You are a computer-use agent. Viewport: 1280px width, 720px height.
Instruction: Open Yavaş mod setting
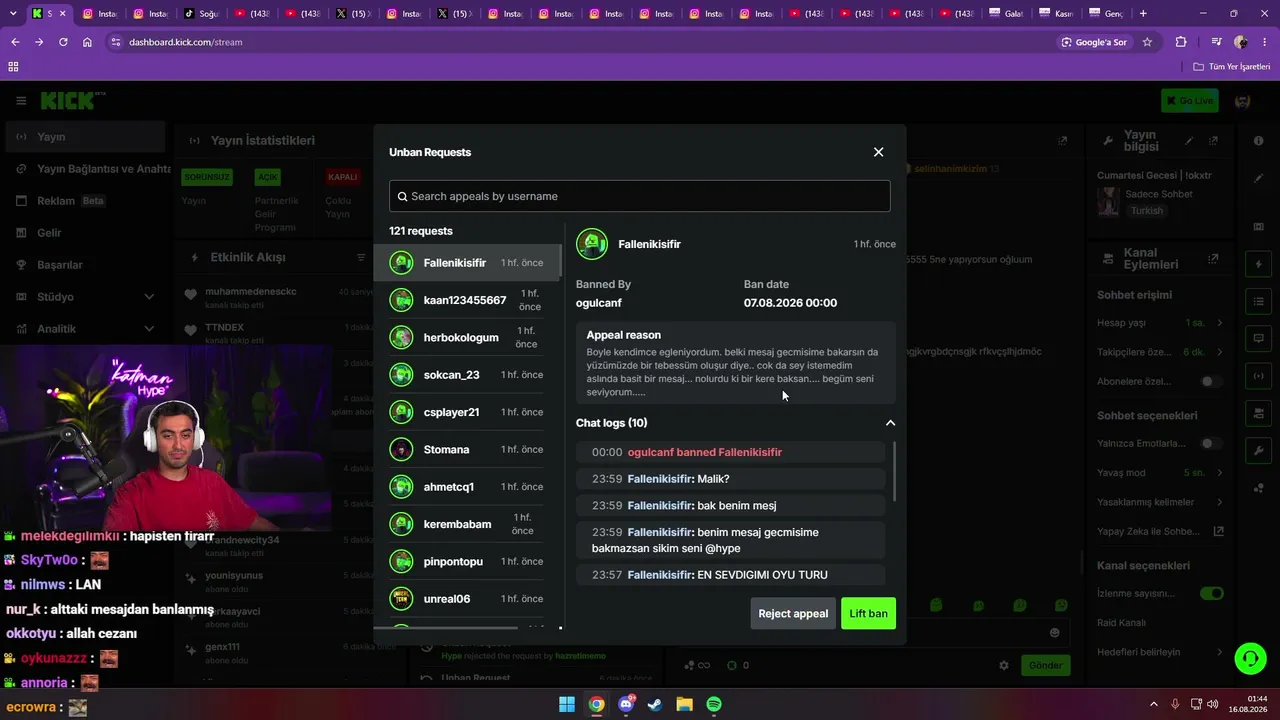[1160, 472]
